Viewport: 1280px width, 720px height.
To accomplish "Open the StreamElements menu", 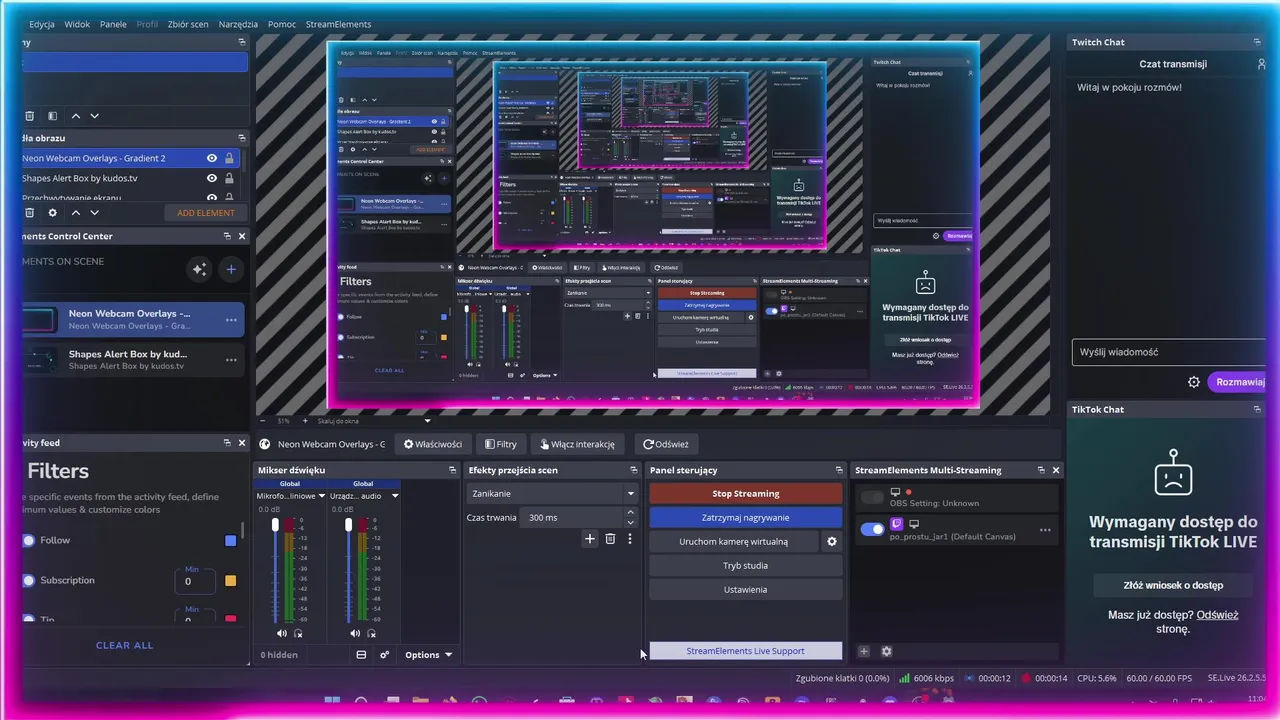I will coord(338,24).
